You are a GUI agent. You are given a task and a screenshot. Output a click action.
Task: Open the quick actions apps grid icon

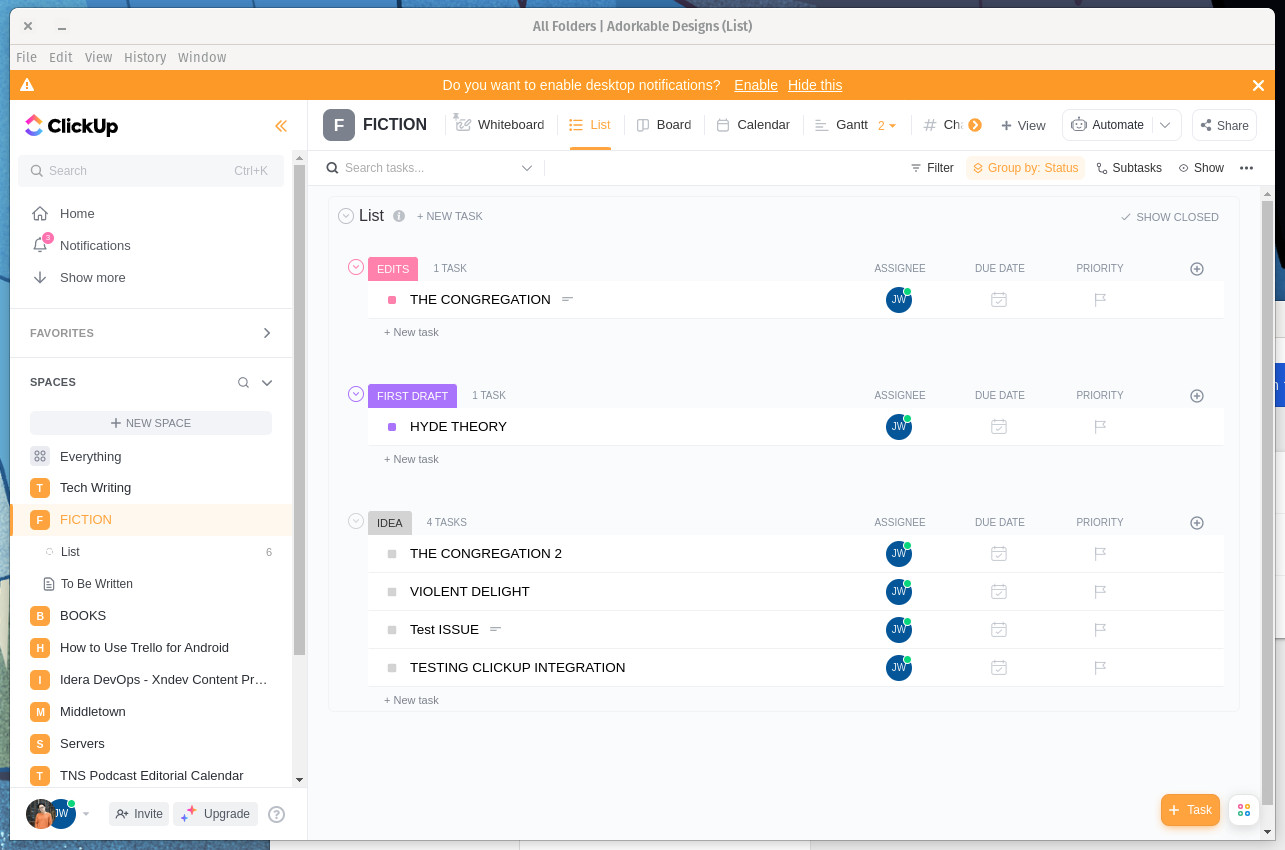(1244, 810)
